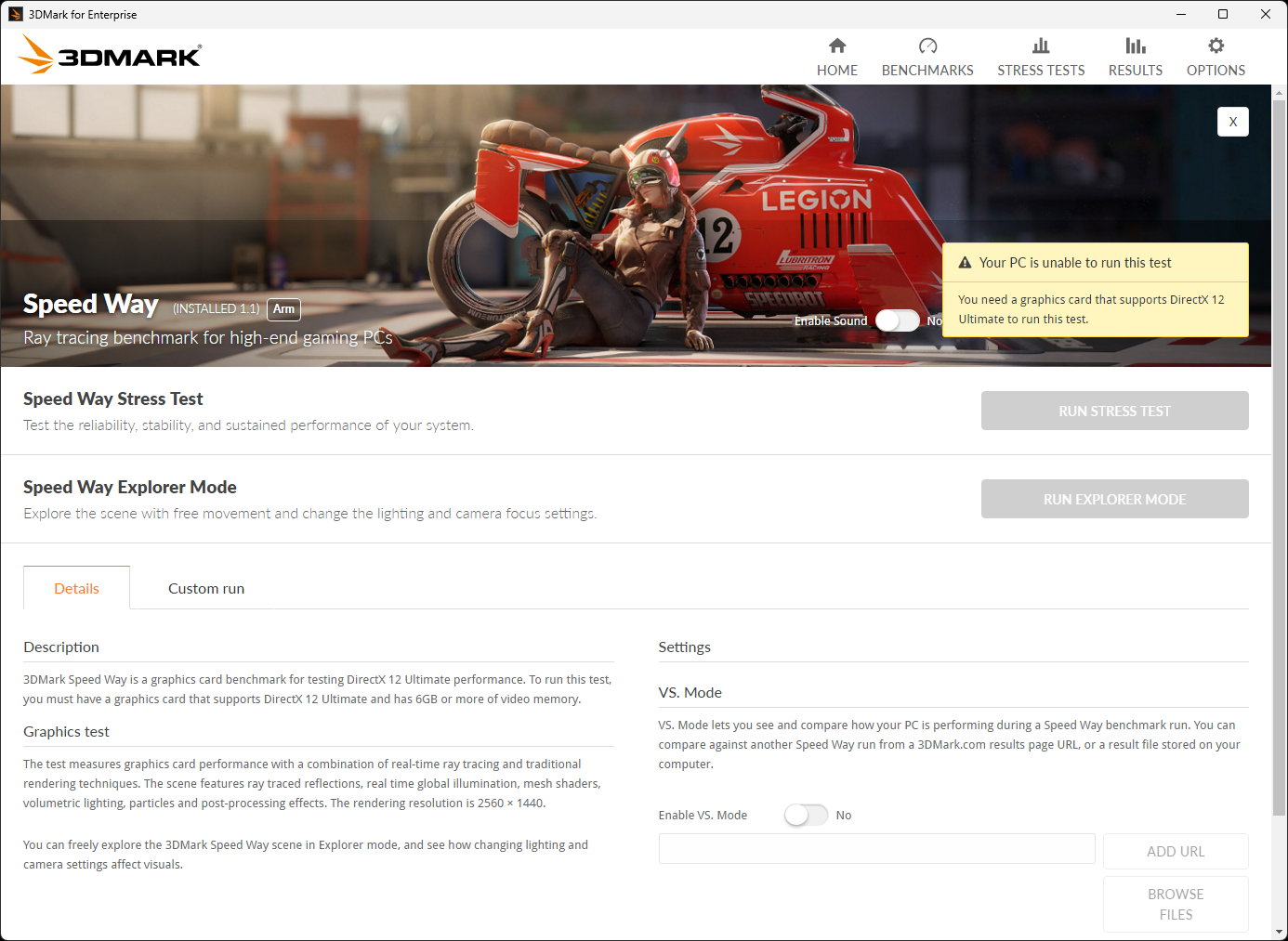This screenshot has width=1288, height=941.
Task: Click the Arm badge next to Speed Way
Action: click(x=283, y=309)
